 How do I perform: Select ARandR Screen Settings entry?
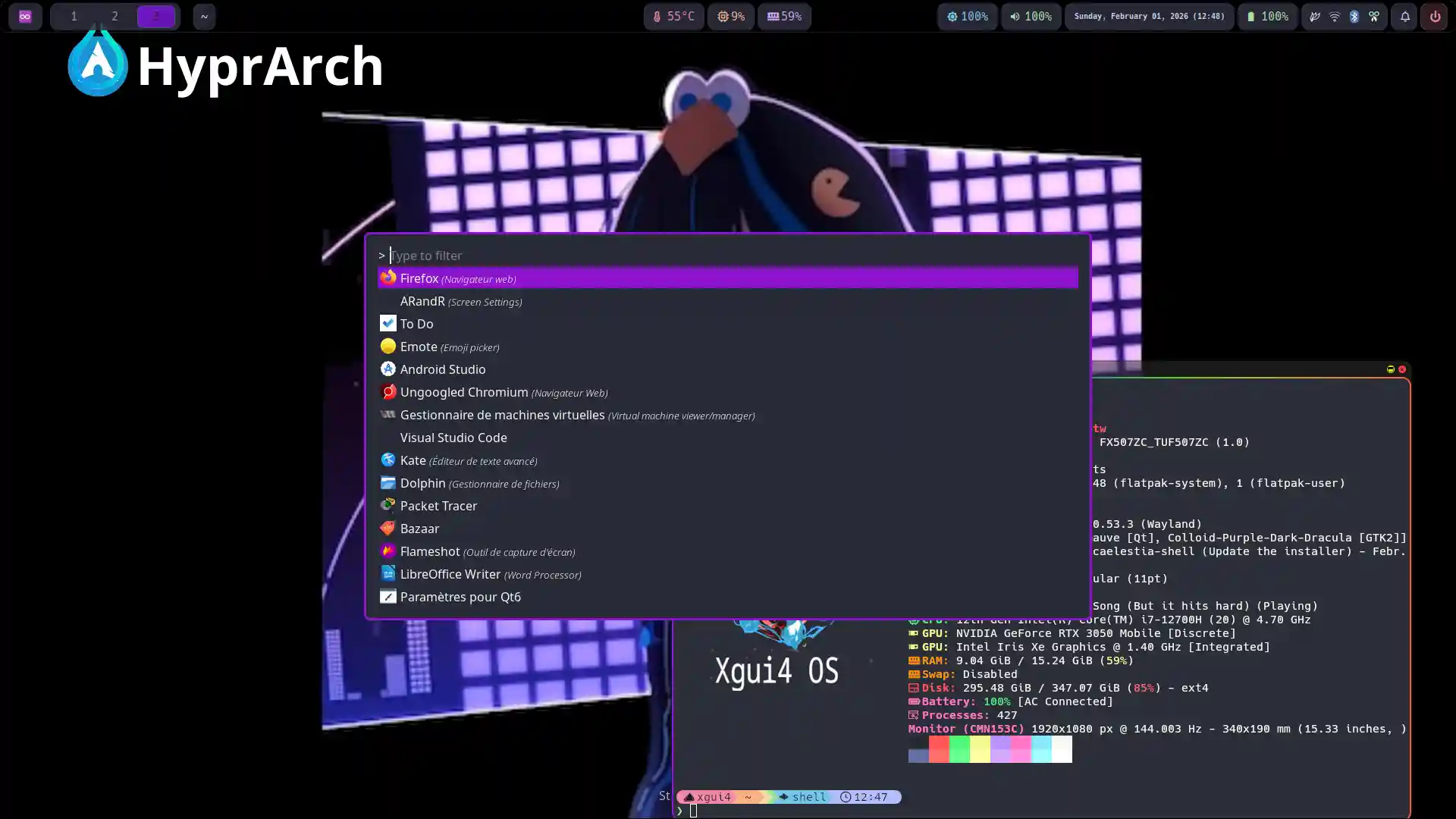pyautogui.click(x=728, y=300)
